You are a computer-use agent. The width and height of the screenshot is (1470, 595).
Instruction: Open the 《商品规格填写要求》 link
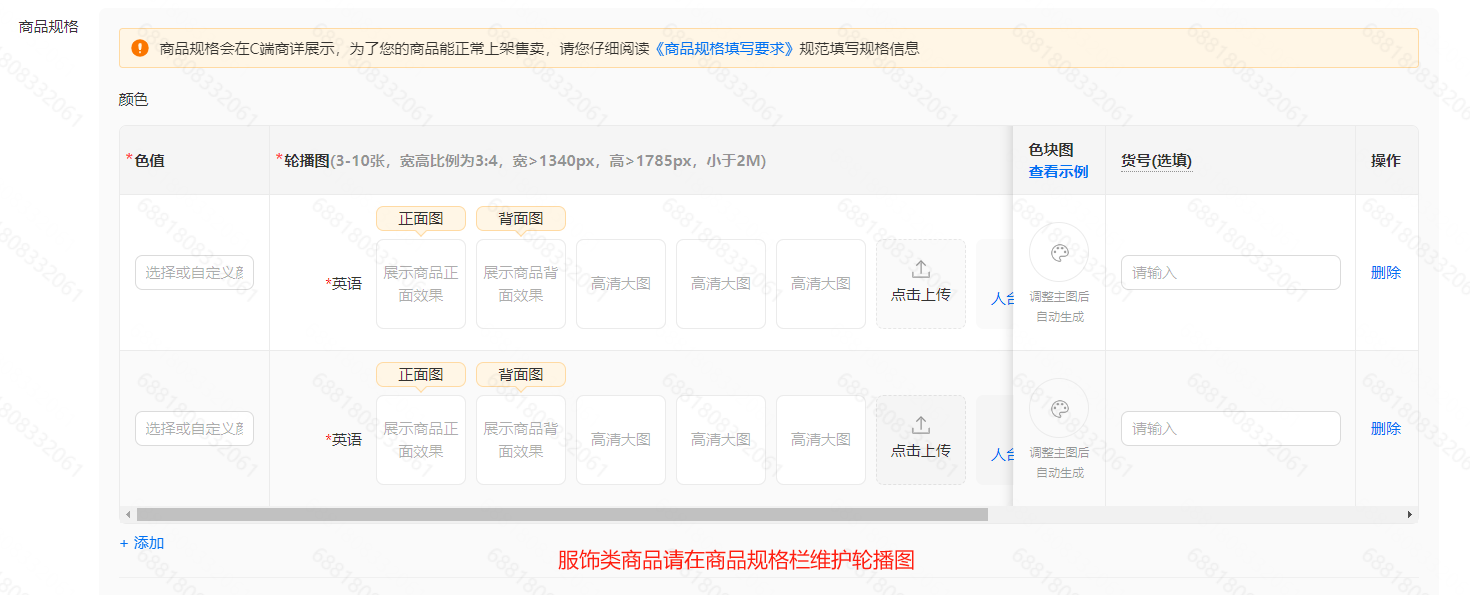[x=725, y=48]
